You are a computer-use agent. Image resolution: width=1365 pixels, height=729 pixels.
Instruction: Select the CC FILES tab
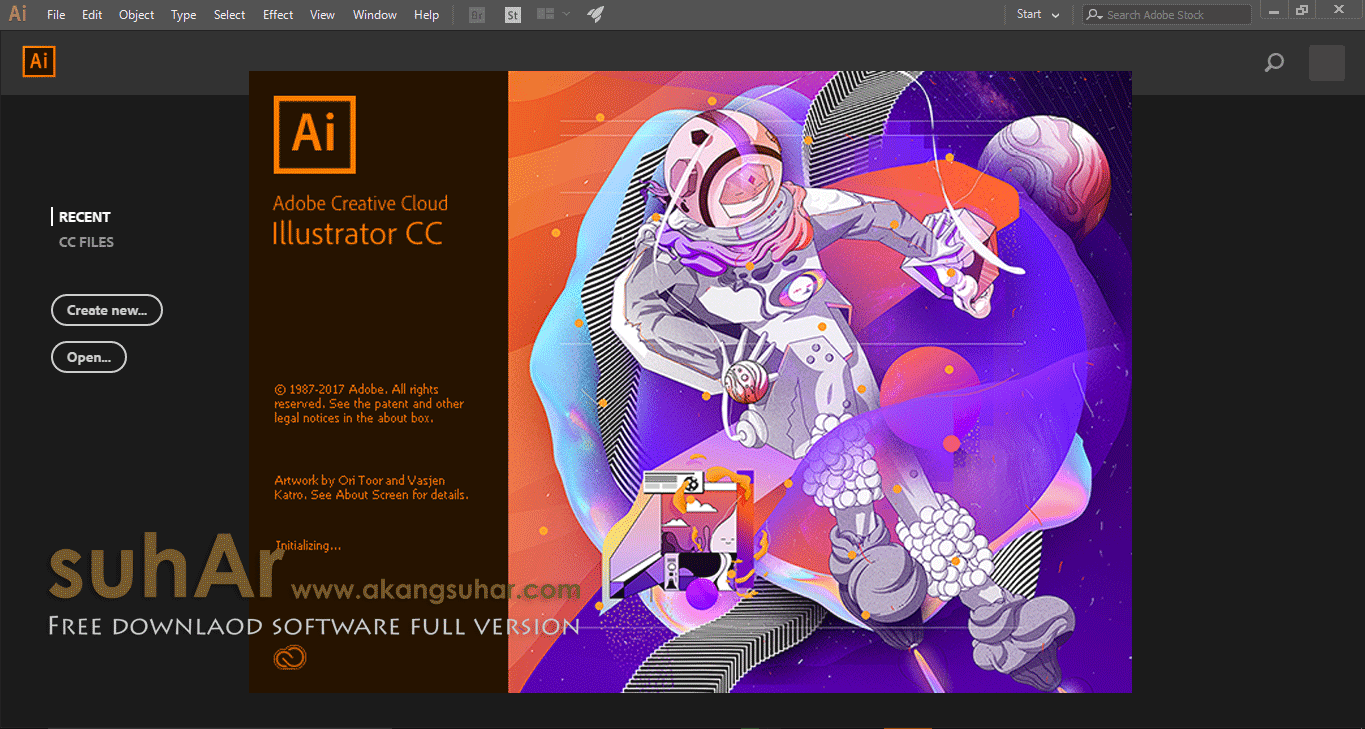(86, 242)
